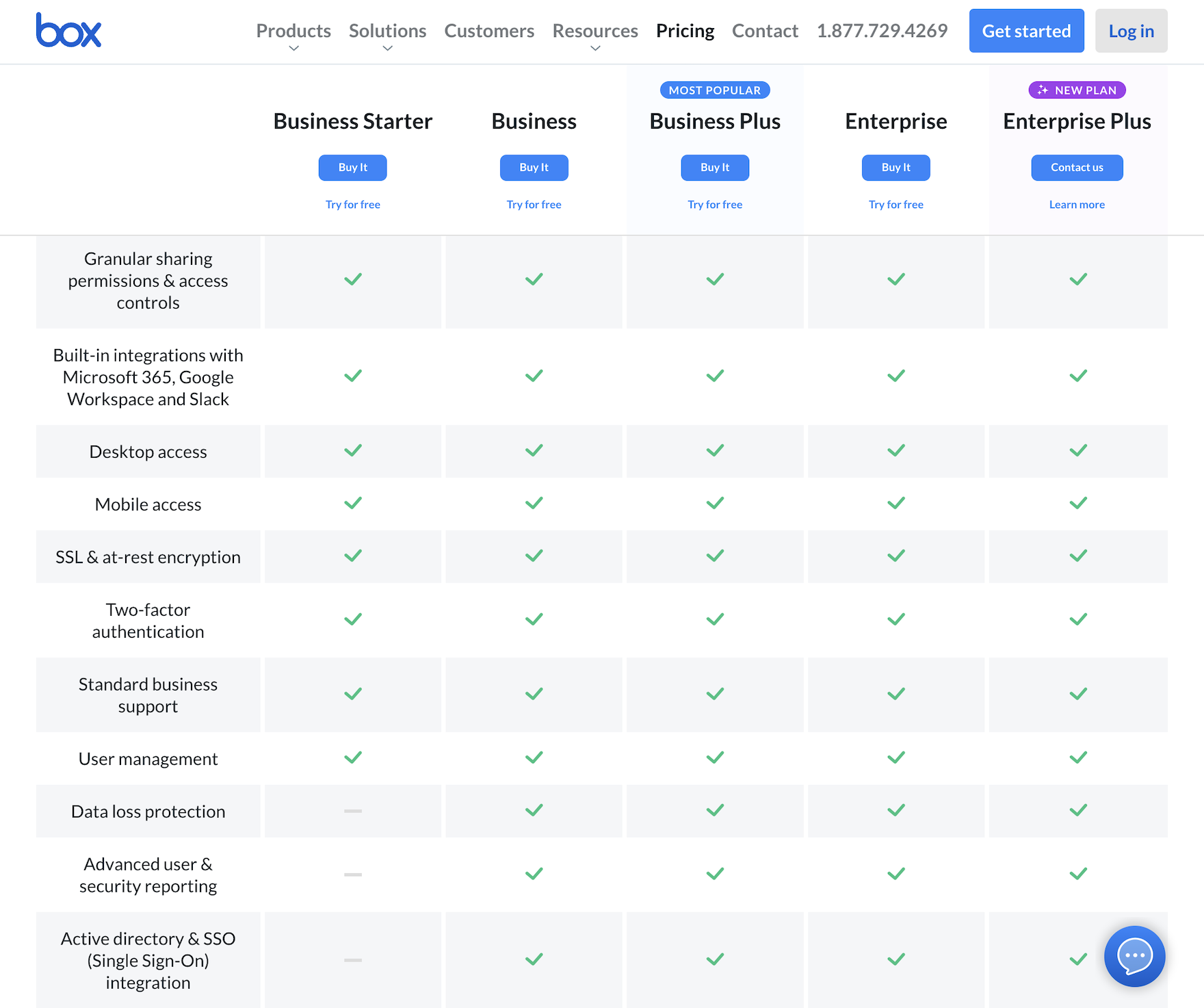Open the live chat bubble

[x=1134, y=956]
